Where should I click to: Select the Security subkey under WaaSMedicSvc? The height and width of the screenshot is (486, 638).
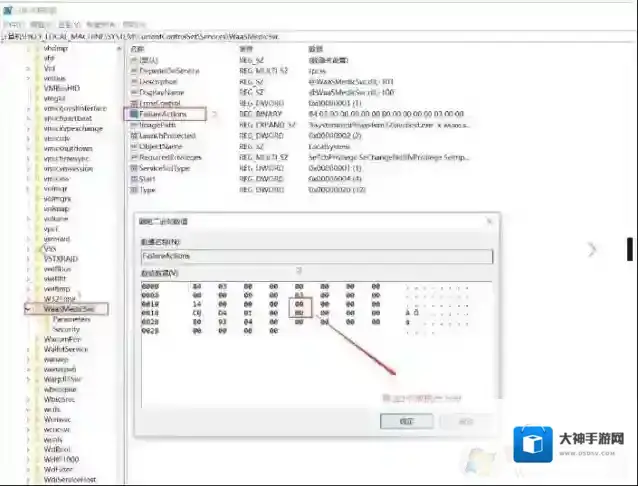point(65,329)
